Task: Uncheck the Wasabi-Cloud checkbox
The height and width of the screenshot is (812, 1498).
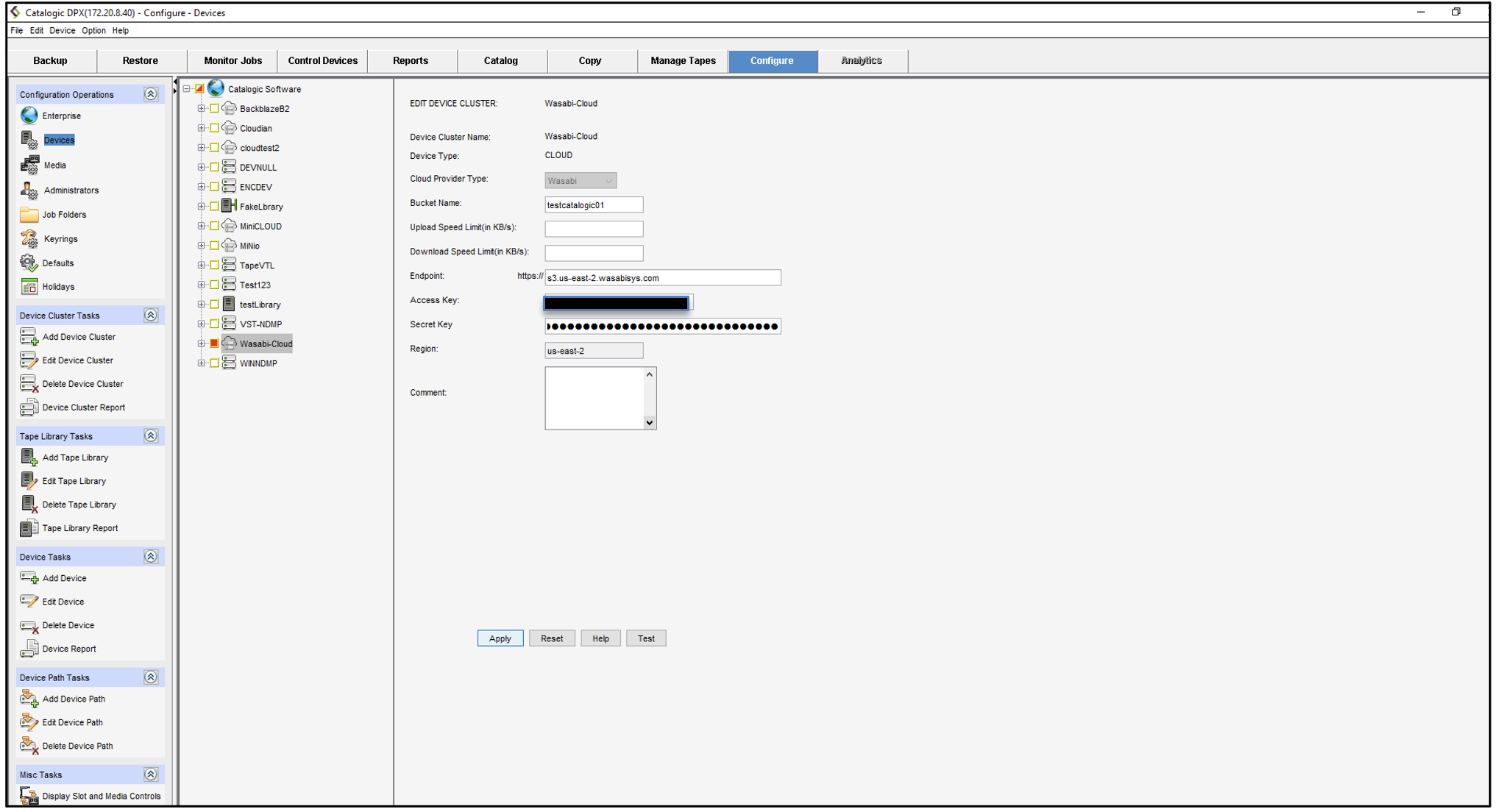Action: coord(214,343)
